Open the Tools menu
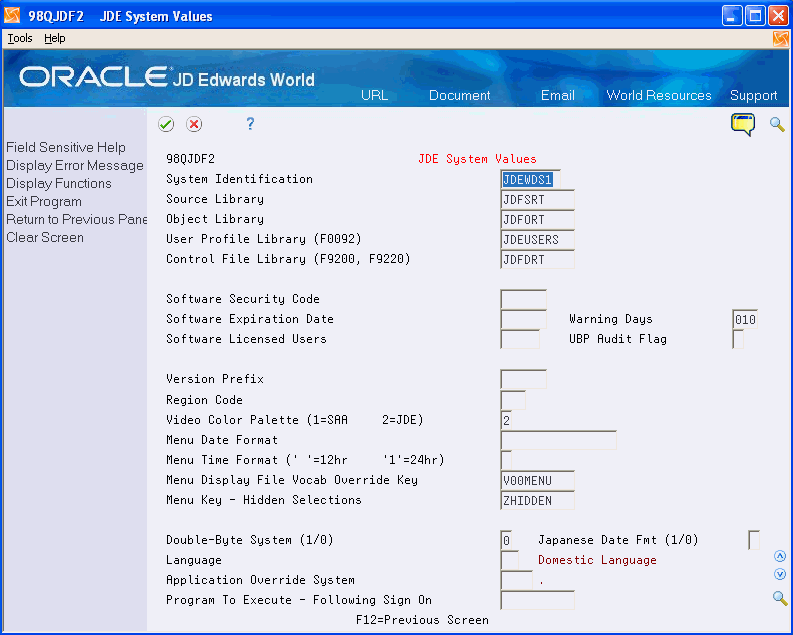This screenshot has width=793, height=635. [20, 38]
